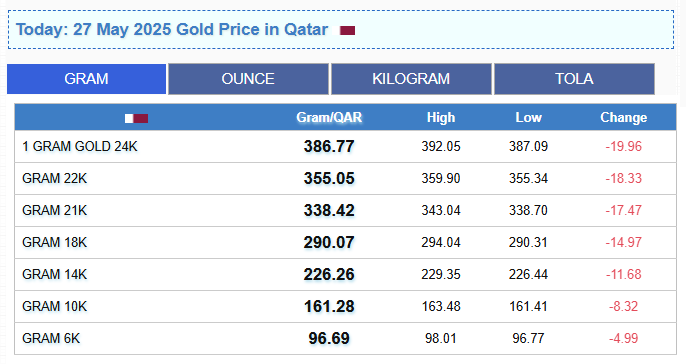Select the GRAM 10K row label
The width and height of the screenshot is (686, 364).
(55, 306)
